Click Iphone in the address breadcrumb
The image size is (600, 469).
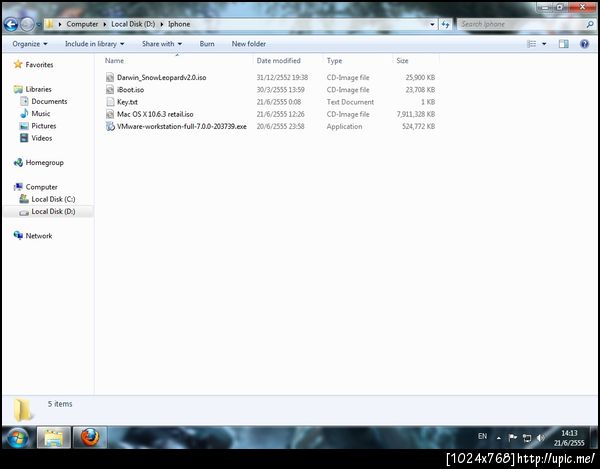179,24
